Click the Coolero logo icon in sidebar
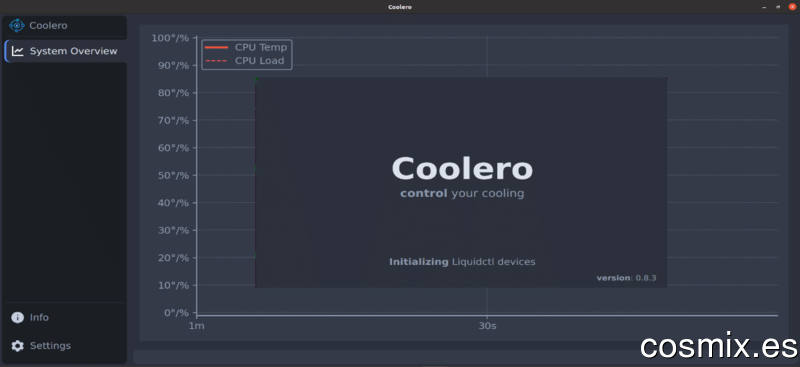The width and height of the screenshot is (800, 367). pyautogui.click(x=17, y=26)
